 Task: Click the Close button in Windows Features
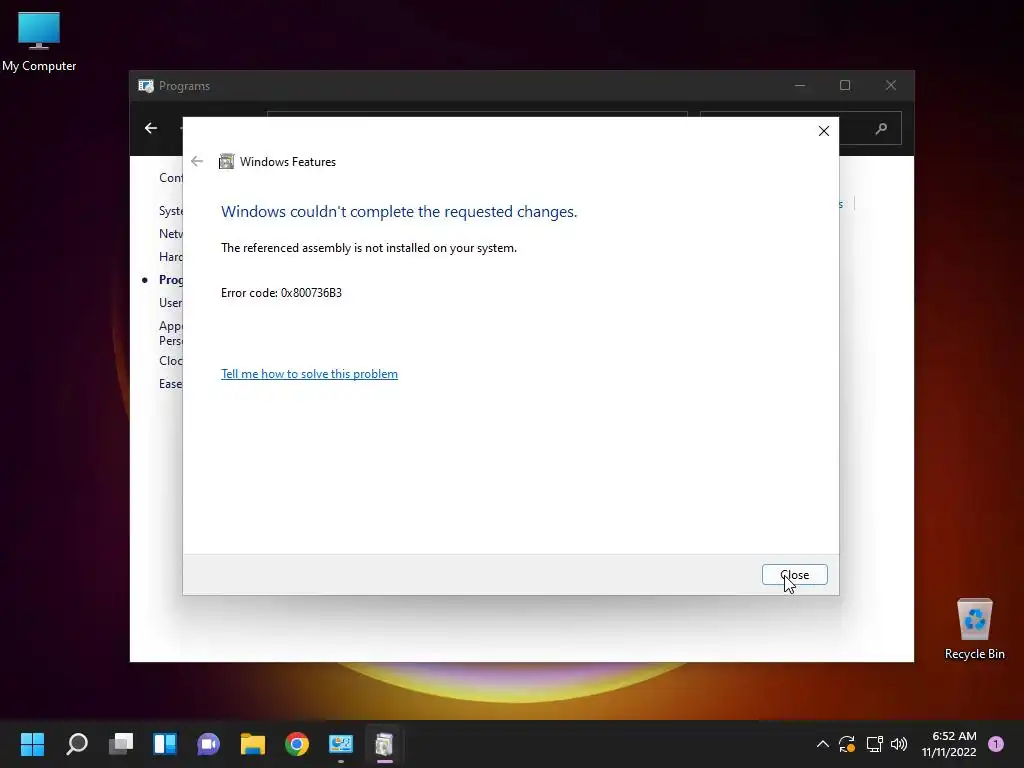point(794,575)
